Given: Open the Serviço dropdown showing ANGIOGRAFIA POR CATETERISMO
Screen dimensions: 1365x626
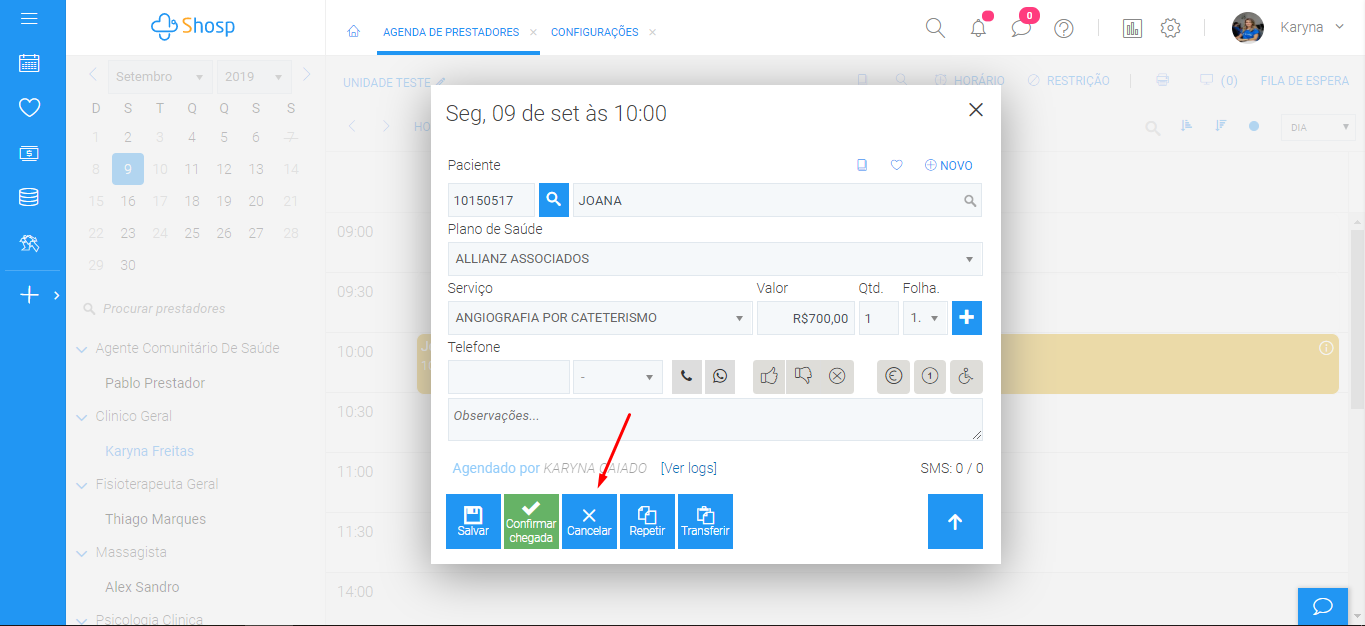Looking at the screenshot, I should coord(600,318).
